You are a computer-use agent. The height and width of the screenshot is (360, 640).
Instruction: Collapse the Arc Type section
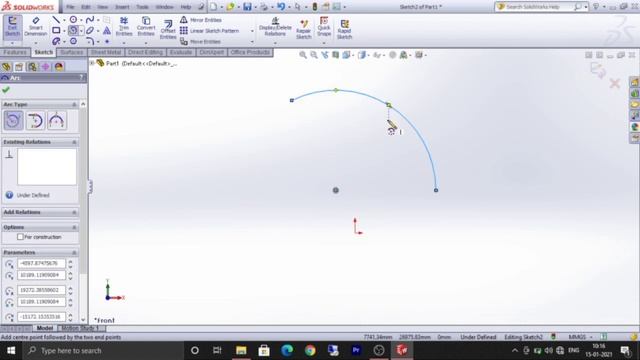pyautogui.click(x=74, y=105)
